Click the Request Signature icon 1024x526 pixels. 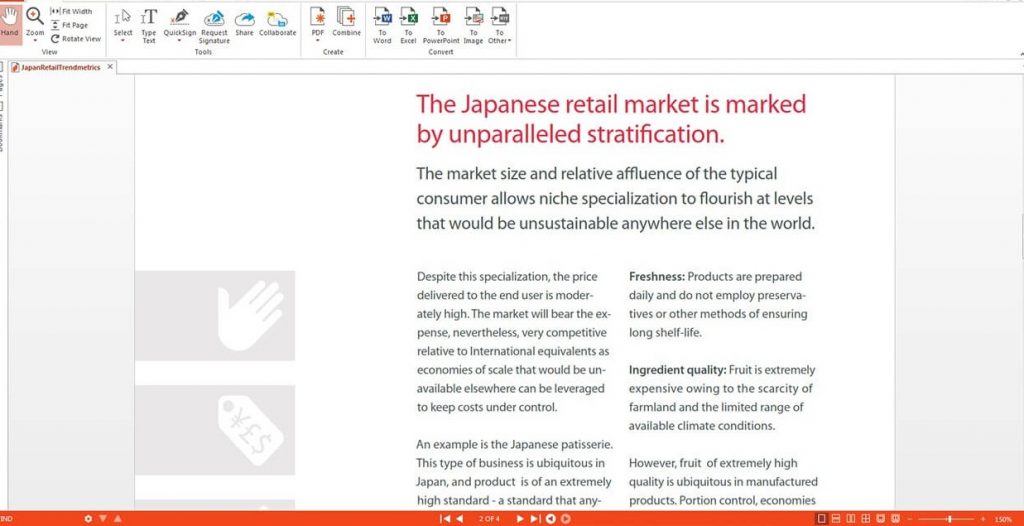214,23
